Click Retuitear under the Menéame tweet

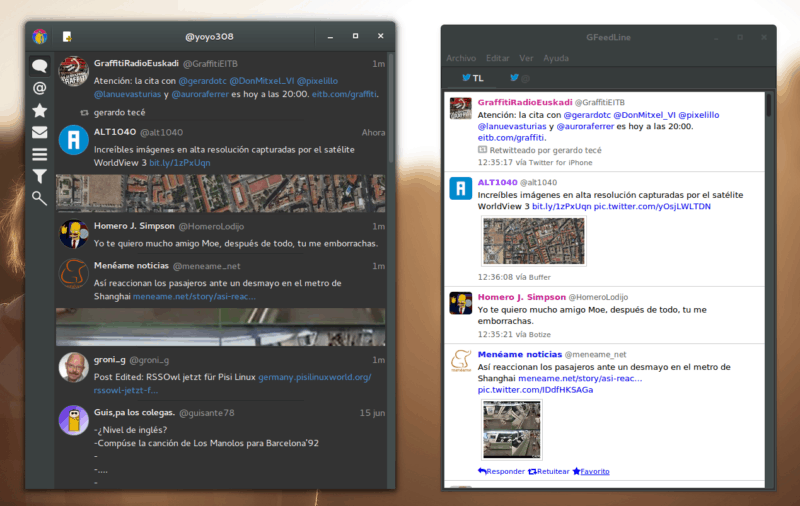[x=548, y=471]
